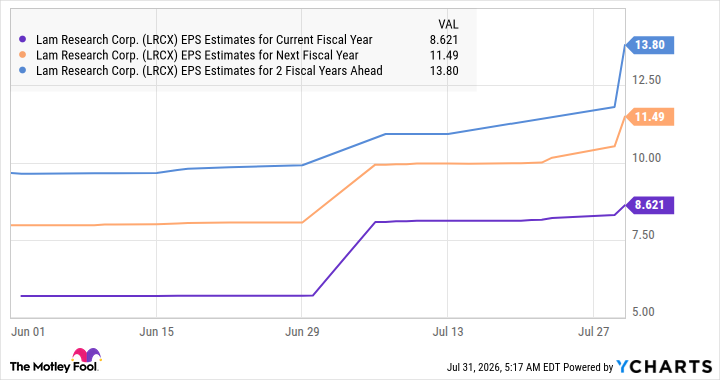Select the EPS Estimates for Next Fiscal Year legend label
This screenshot has width=720, height=380.
click(x=197, y=55)
